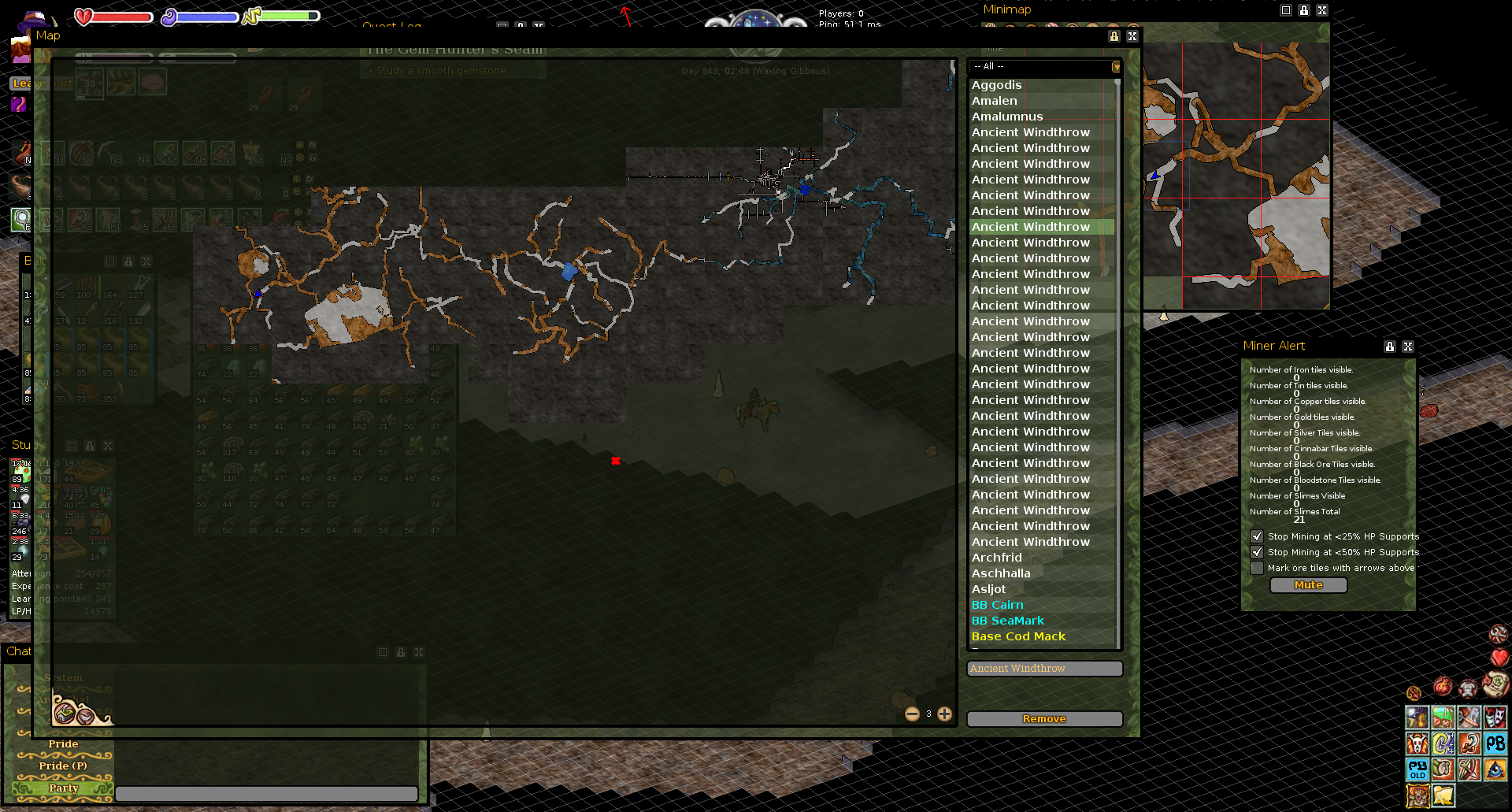
Task: Select Base Cod Mack in the marker list
Action: 1041,636
